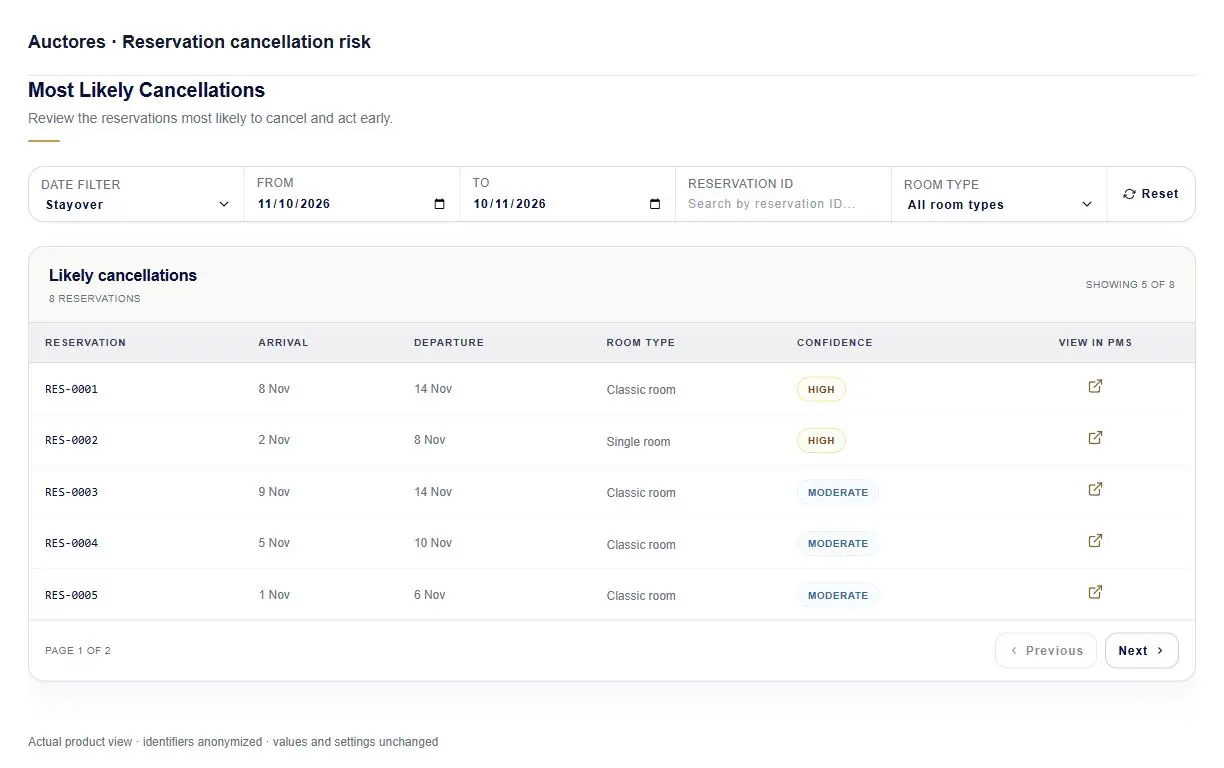Go to the Next page
This screenshot has width=1224, height=768.
[1141, 650]
